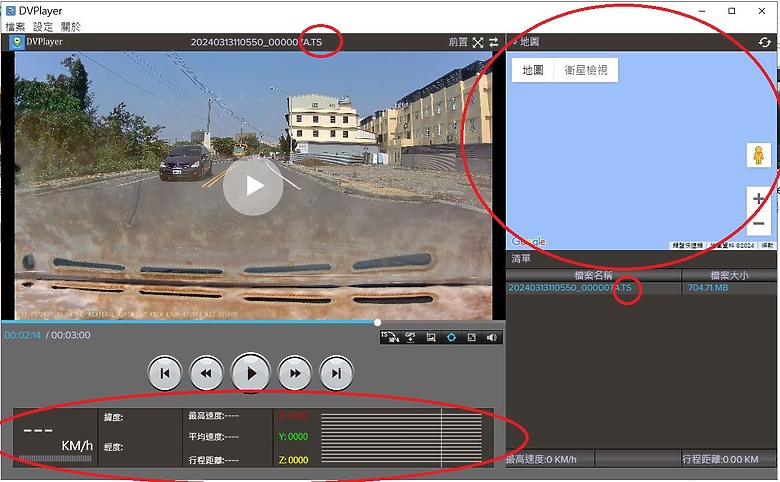Toggle the blue circular loop icon
This screenshot has height=482, width=780.
[x=451, y=337]
